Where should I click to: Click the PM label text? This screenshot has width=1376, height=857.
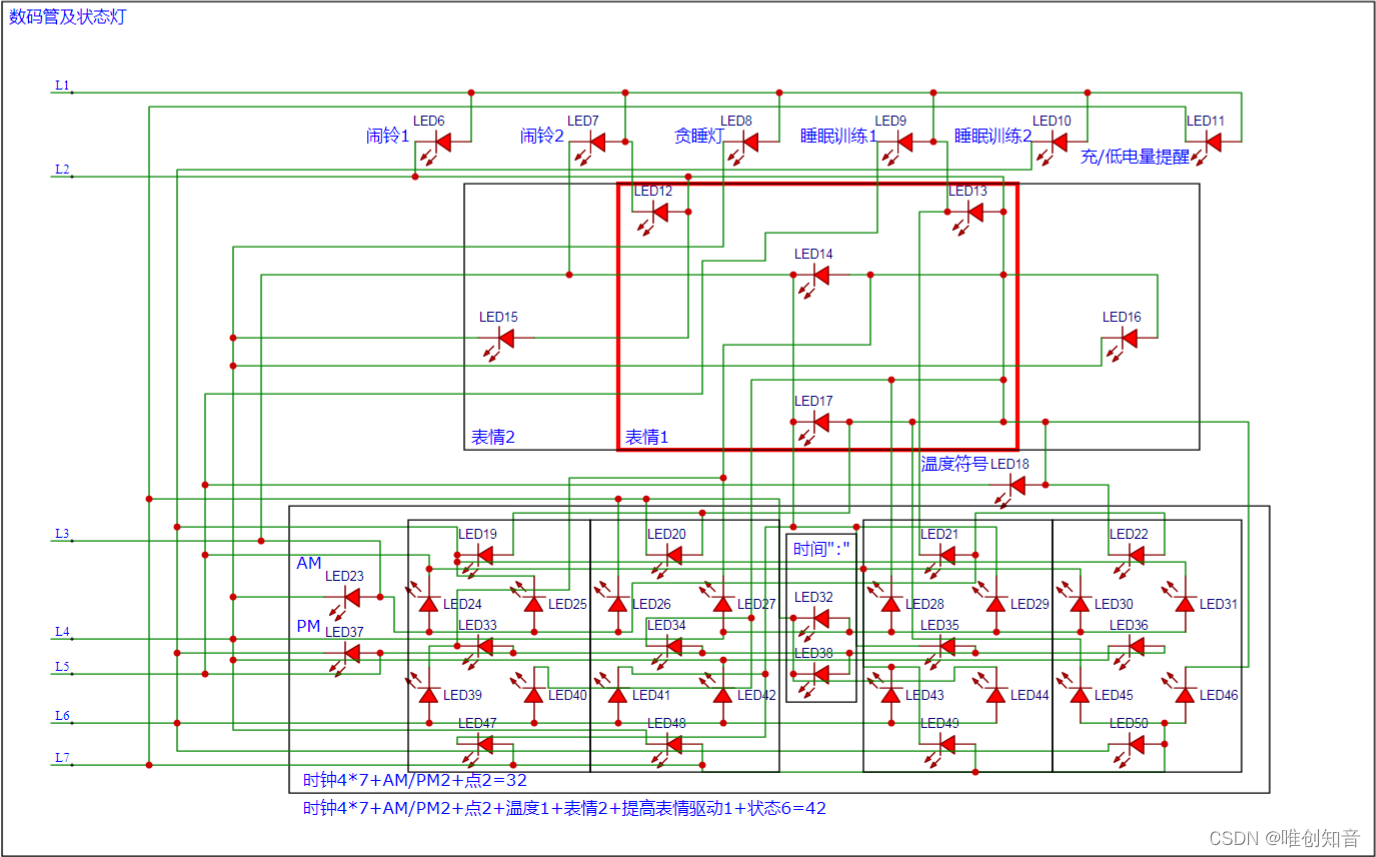click(309, 626)
